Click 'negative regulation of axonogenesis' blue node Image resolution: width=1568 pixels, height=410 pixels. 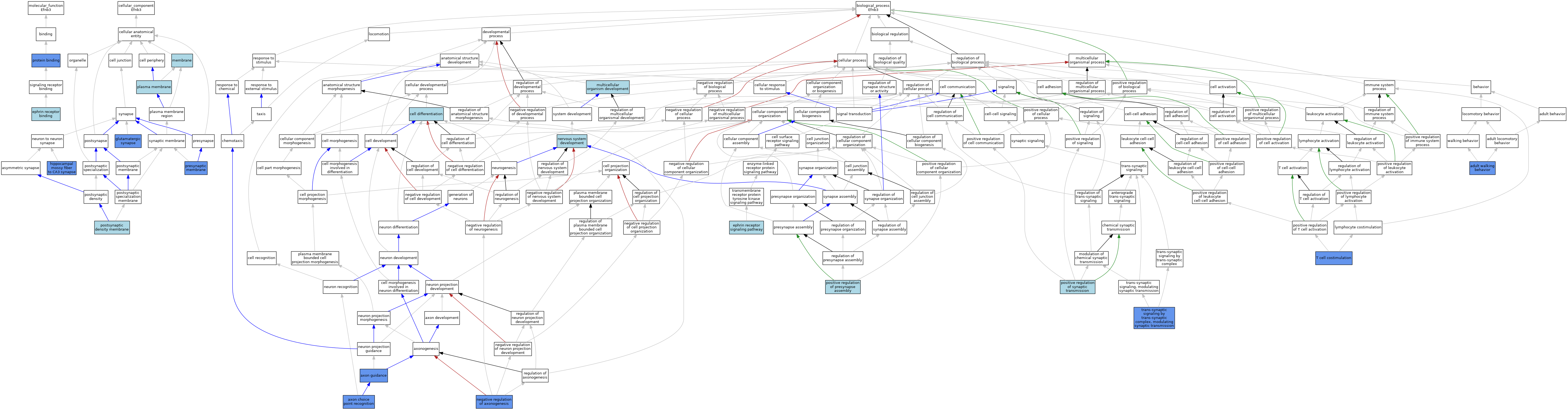coord(494,402)
